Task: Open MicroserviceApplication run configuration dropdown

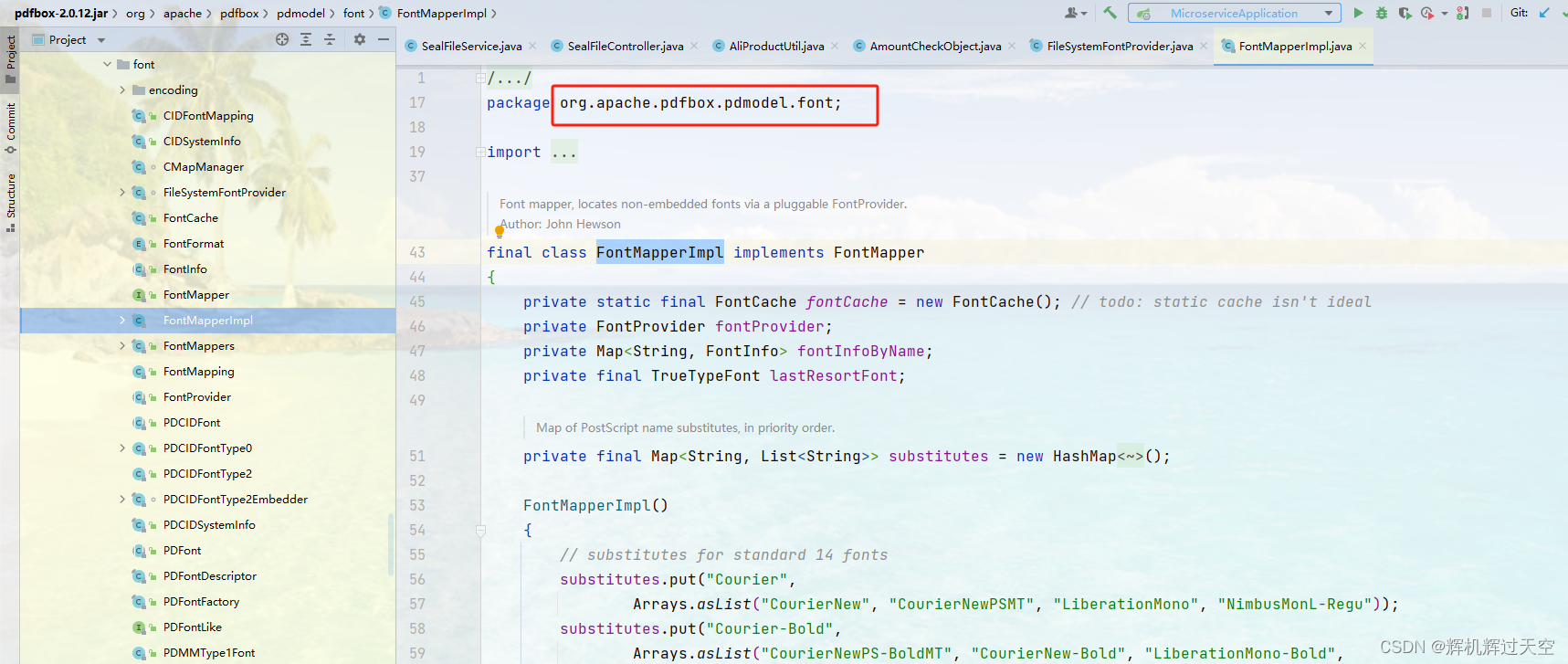Action: click(x=1235, y=13)
